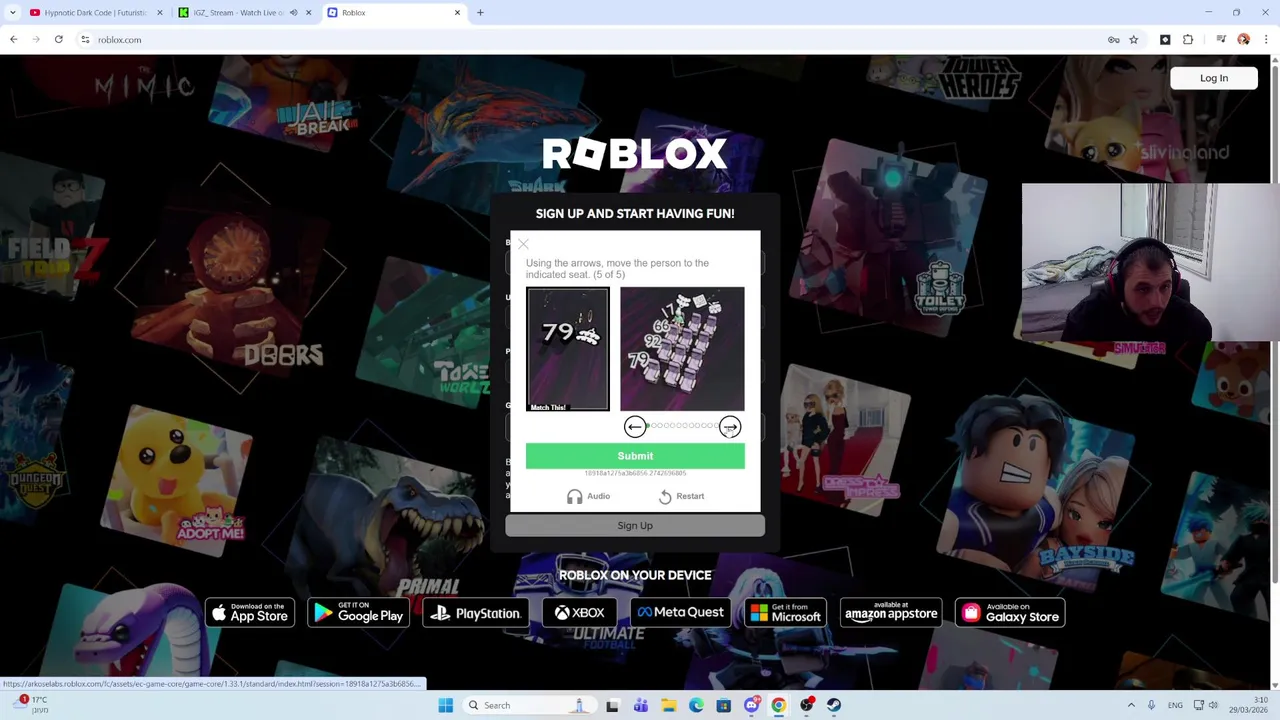
Task: Open OBS Studio from the taskbar
Action: [x=806, y=705]
